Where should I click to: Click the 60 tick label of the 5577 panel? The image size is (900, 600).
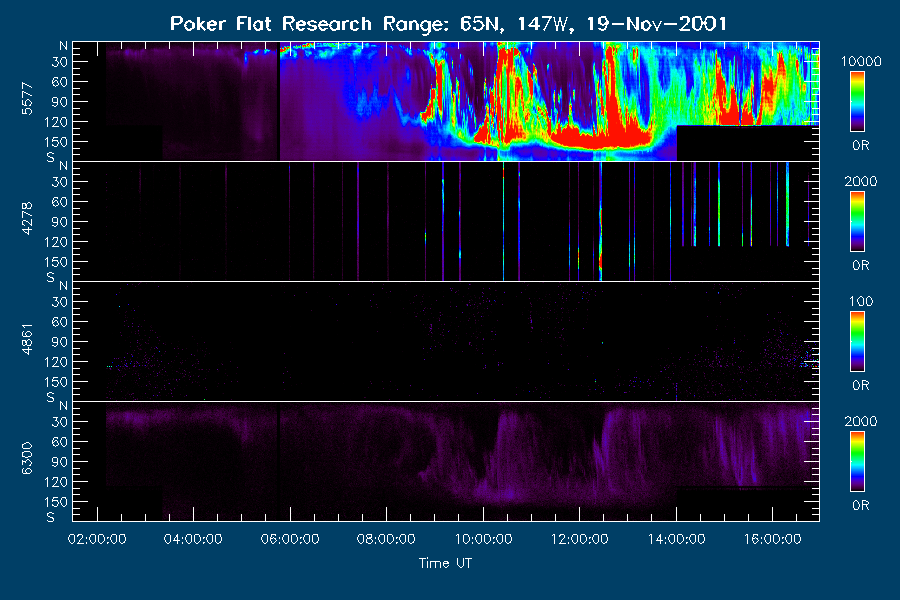[x=60, y=82]
